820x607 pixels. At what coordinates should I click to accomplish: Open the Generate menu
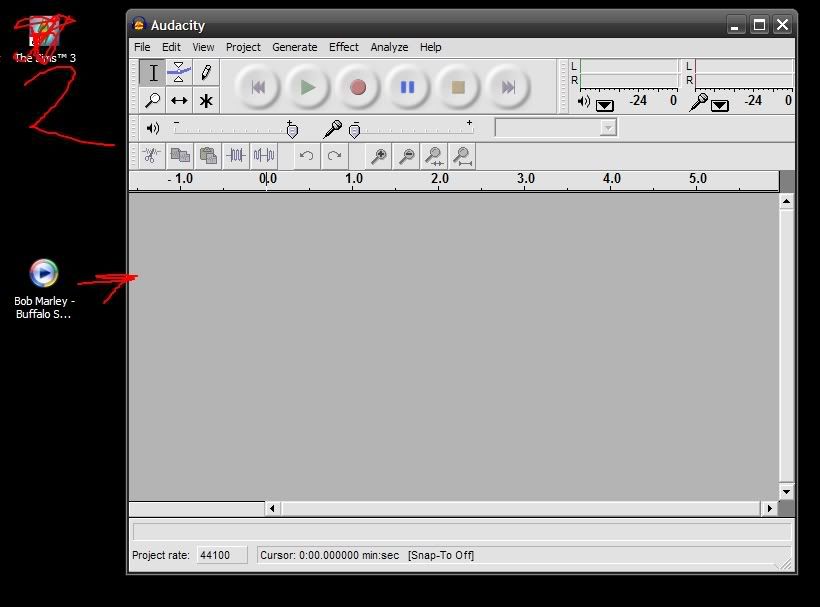(x=294, y=47)
